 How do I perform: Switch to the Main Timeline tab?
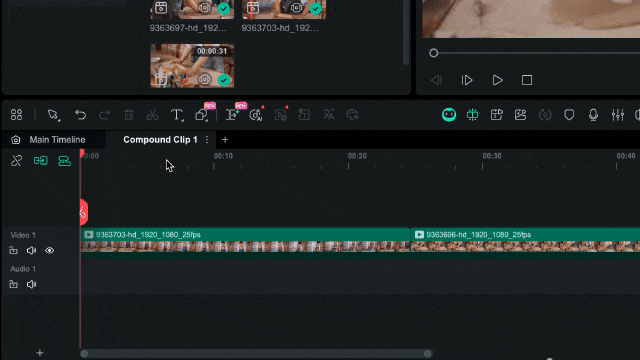click(57, 140)
